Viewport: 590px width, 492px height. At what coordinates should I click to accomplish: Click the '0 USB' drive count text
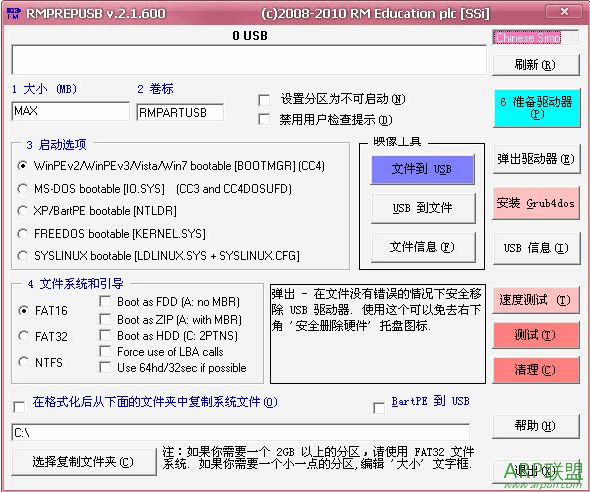[250, 36]
